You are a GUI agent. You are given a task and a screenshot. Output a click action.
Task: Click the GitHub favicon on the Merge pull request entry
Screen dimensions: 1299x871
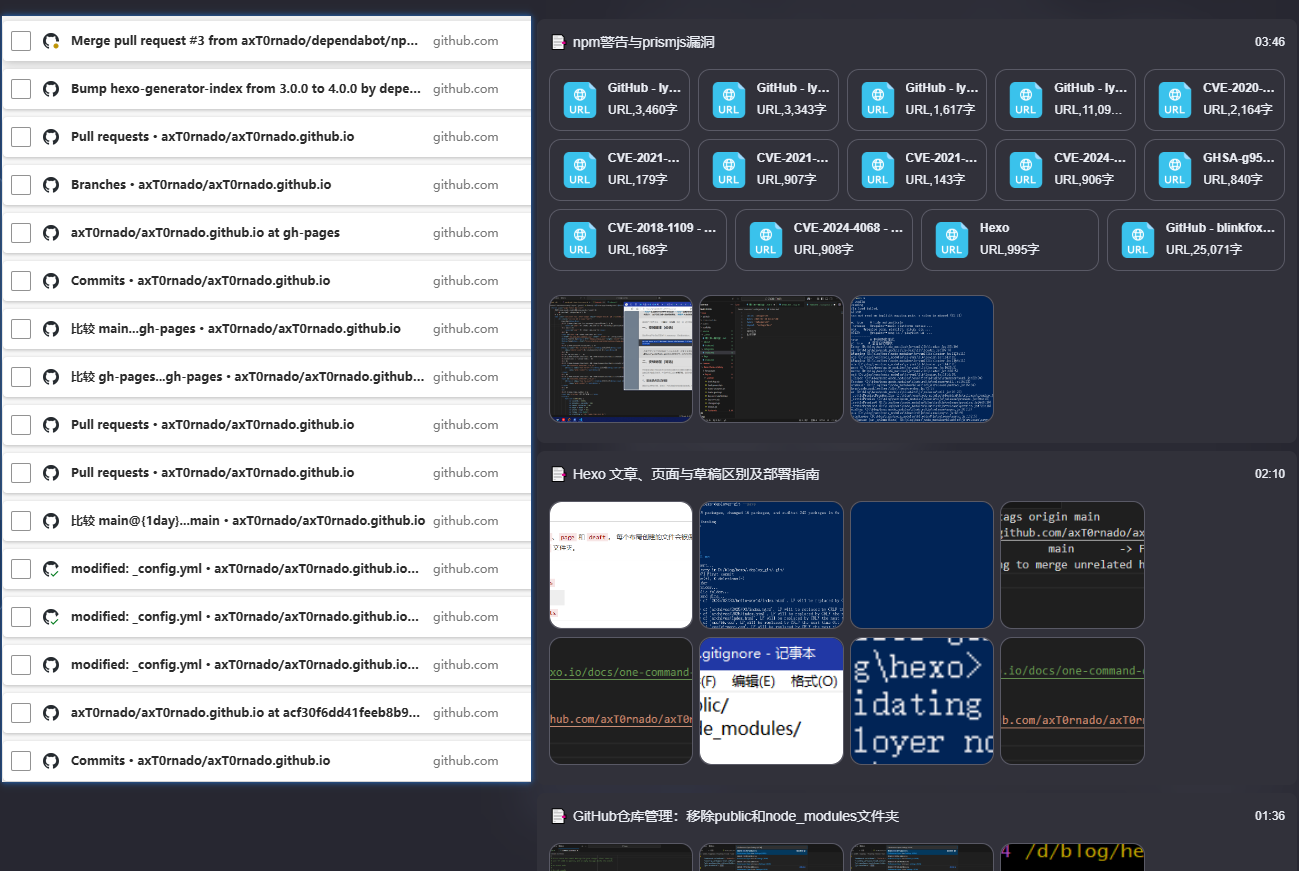50,41
